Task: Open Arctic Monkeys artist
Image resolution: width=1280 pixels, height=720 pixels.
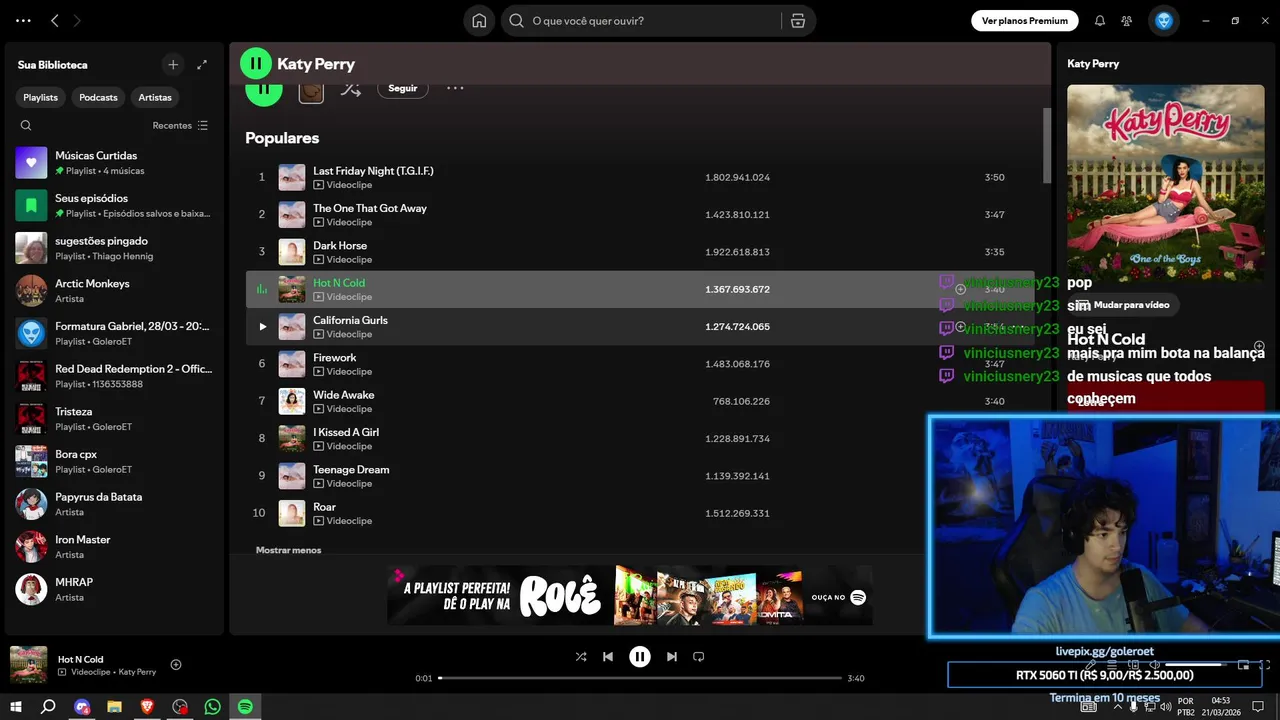Action: coord(114,290)
